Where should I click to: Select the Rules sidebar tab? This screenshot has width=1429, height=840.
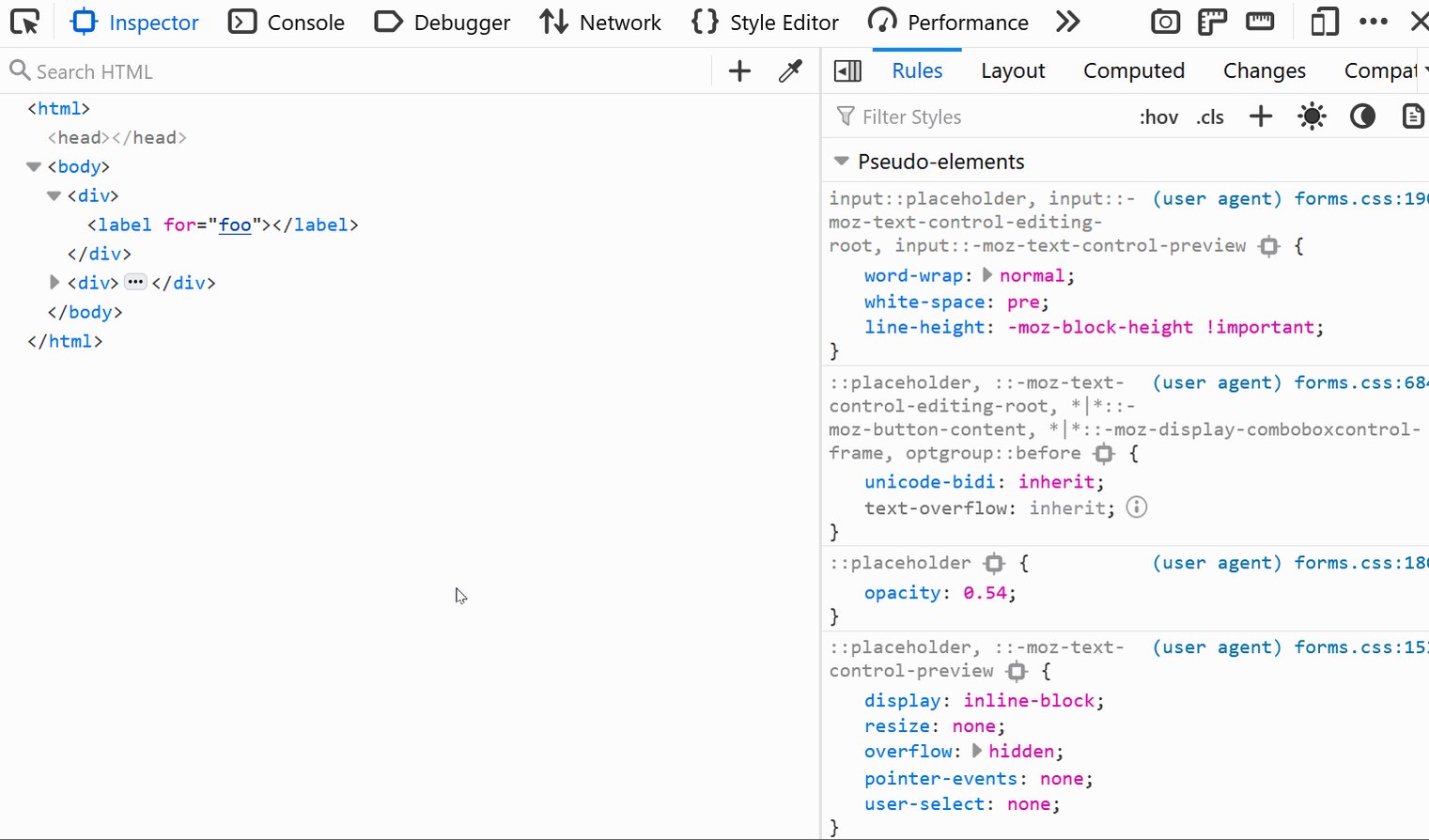click(x=917, y=70)
